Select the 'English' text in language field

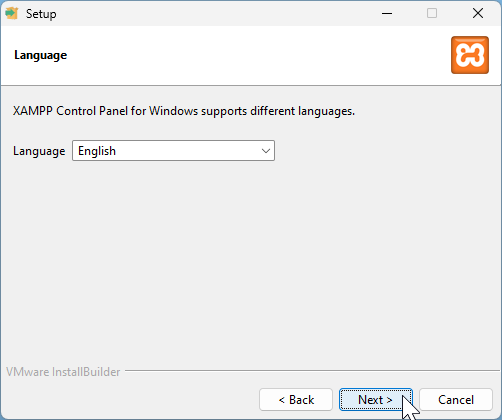[97, 151]
